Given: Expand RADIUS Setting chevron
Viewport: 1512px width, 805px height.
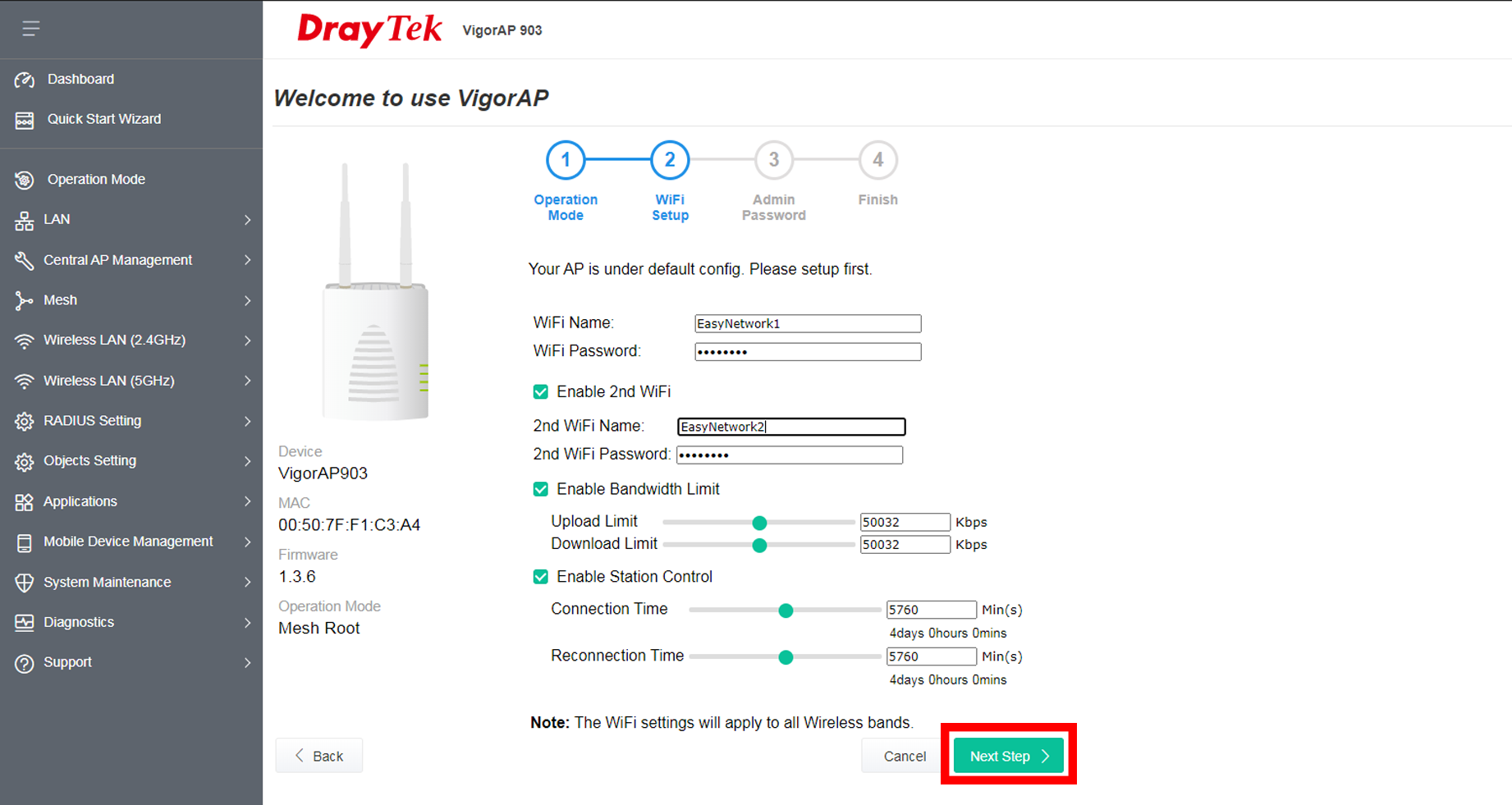Looking at the screenshot, I should (247, 421).
